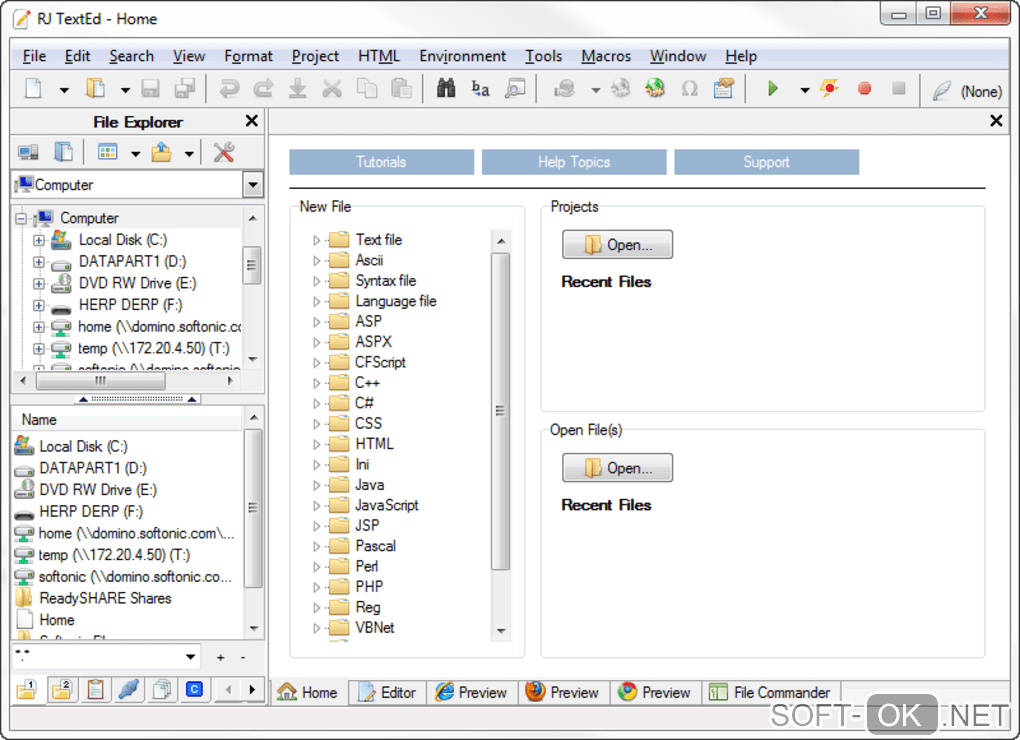Click the File Explorer up folder icon
Viewport: 1020px width, 740px height.
tap(161, 152)
